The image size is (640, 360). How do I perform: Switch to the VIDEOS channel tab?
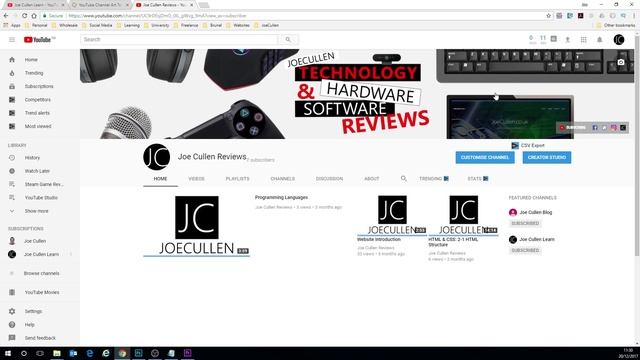coord(196,179)
